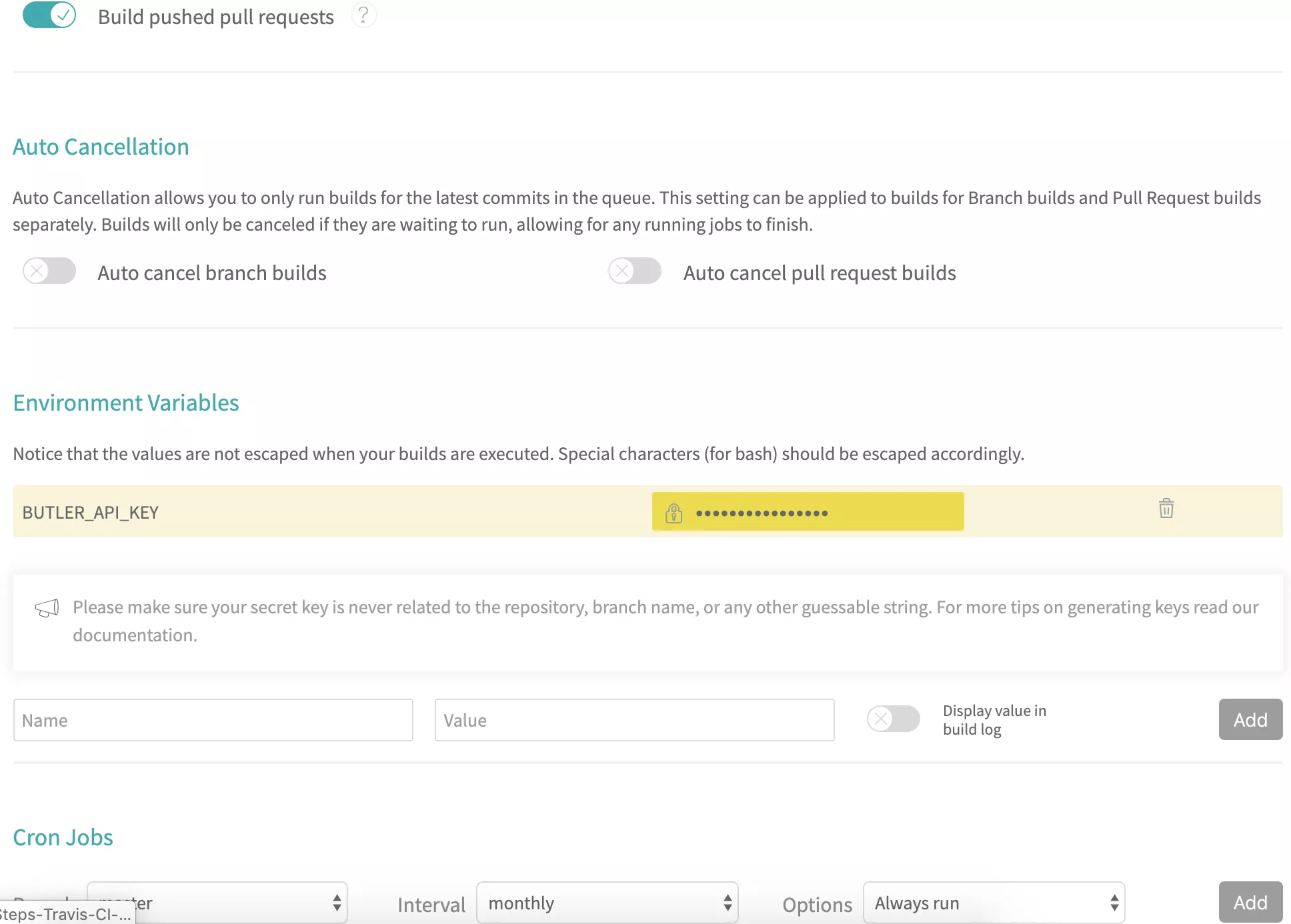Enable Auto cancel pull request builds
The image size is (1291, 924).
click(x=634, y=271)
